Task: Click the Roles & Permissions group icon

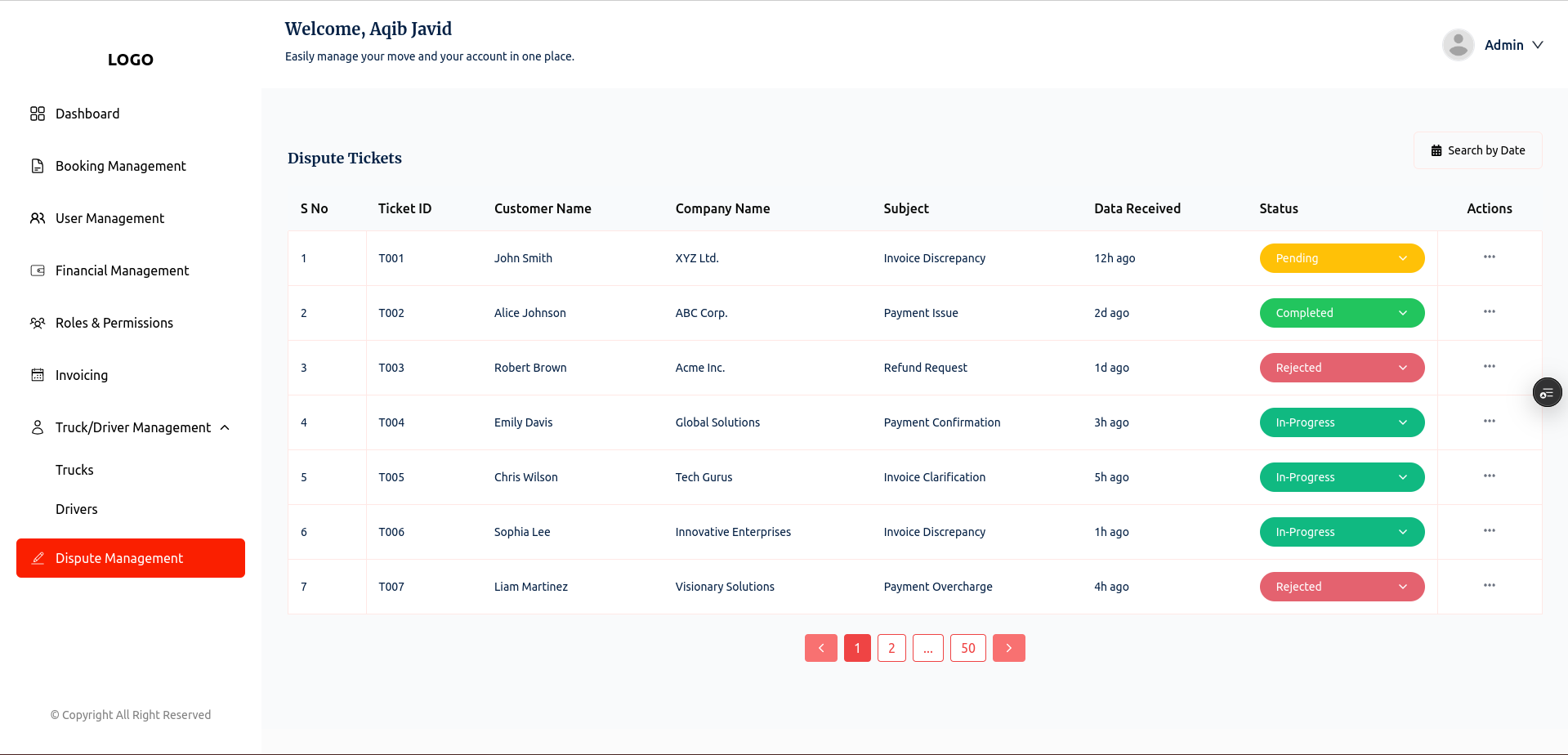Action: [x=38, y=323]
